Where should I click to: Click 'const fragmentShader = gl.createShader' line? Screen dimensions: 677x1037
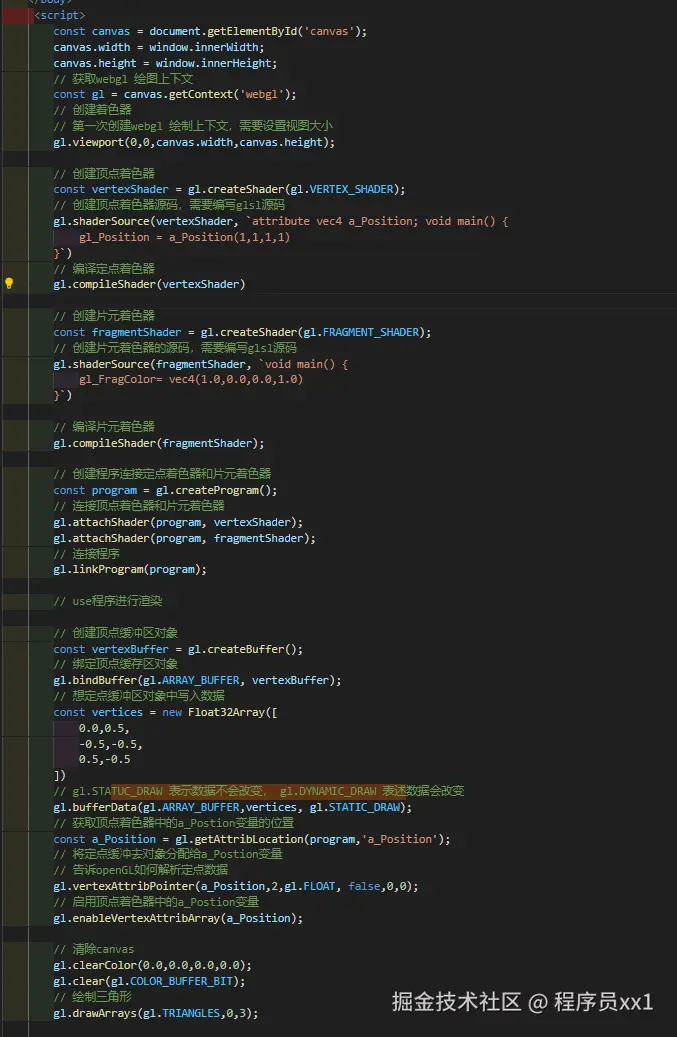coord(242,332)
